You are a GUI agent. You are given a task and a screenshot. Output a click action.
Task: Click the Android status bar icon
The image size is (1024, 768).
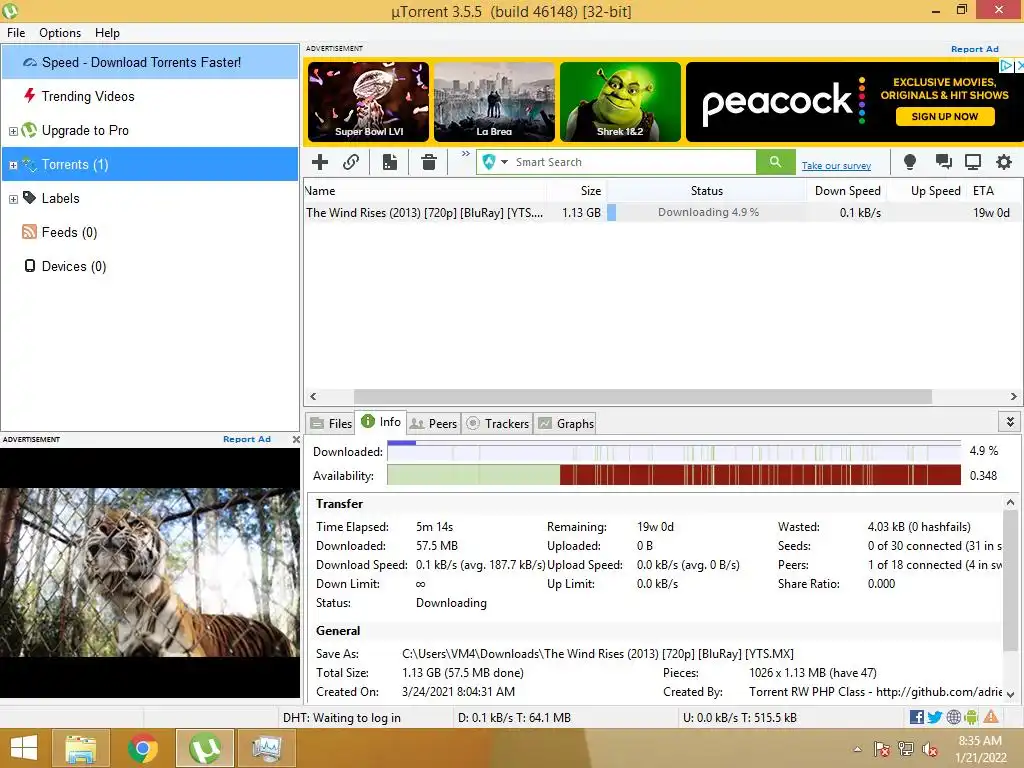pyautogui.click(x=971, y=717)
